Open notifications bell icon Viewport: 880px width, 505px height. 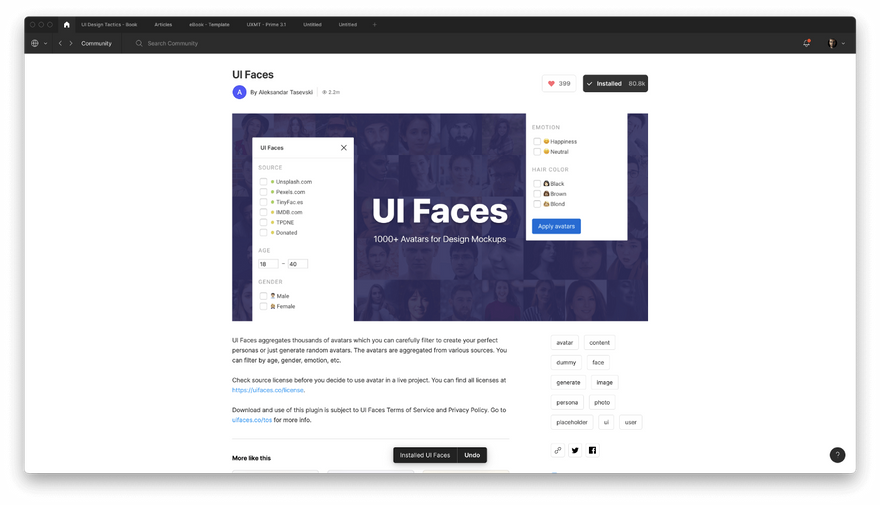(806, 43)
